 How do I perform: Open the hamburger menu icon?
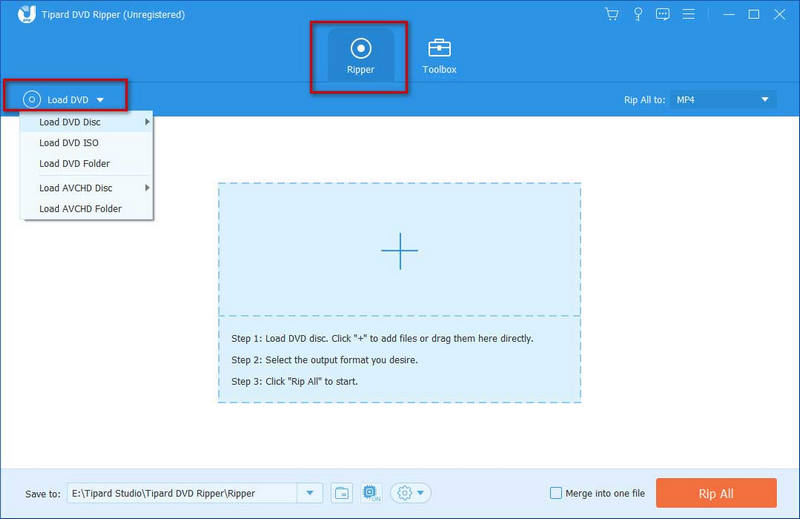pos(689,14)
